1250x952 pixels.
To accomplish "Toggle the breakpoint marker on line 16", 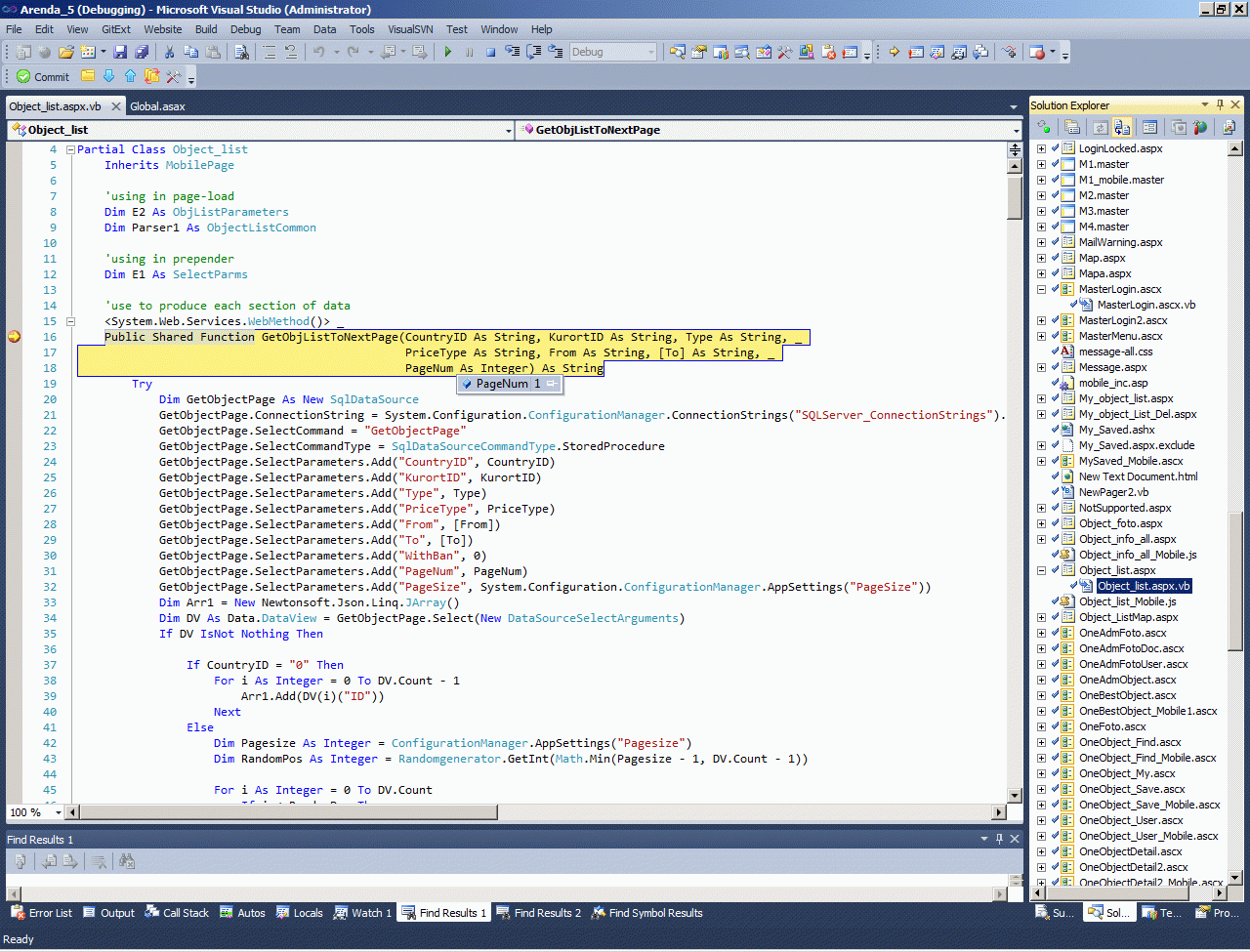I will click(x=14, y=337).
